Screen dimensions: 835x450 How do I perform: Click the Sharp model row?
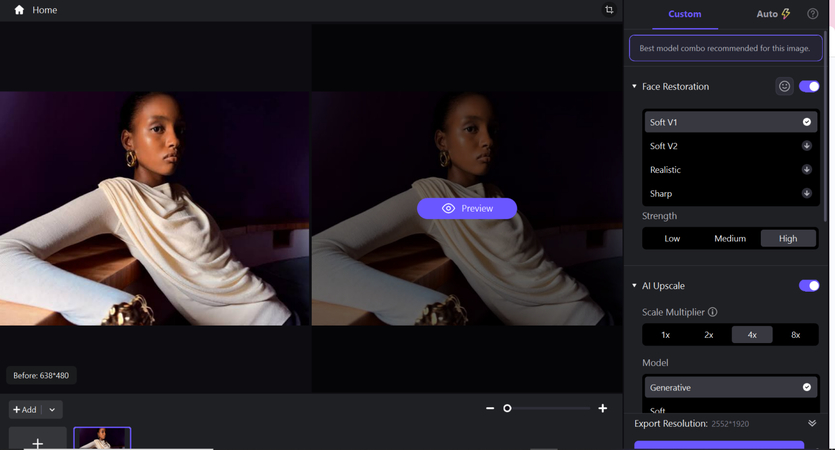(731, 193)
